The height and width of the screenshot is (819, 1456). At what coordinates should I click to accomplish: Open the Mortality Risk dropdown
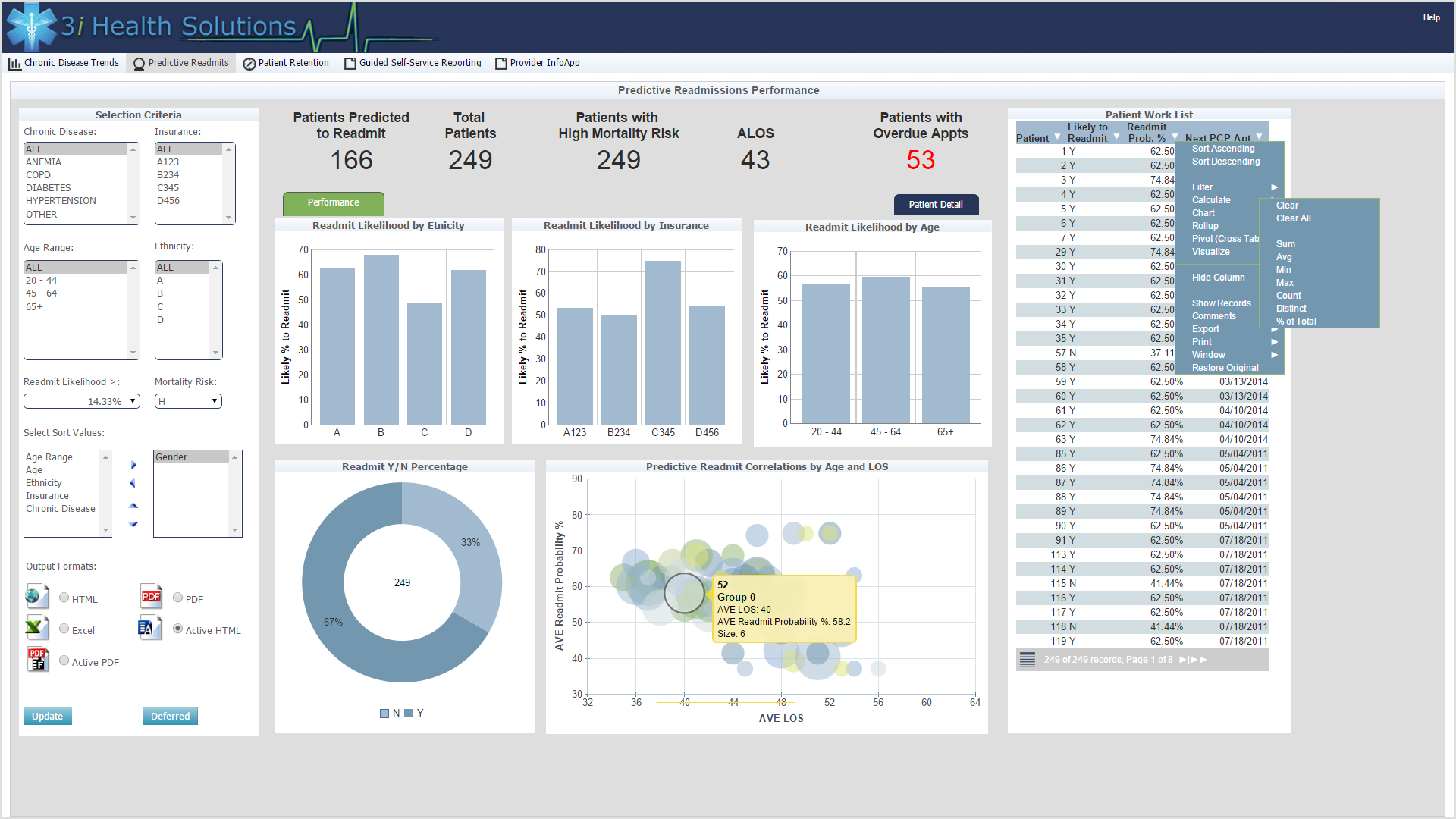214,401
